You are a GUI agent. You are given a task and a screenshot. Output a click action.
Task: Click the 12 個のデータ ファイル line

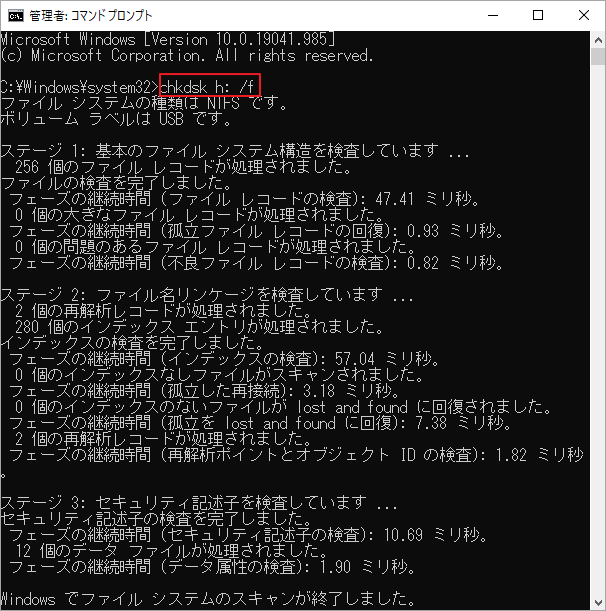[171, 551]
